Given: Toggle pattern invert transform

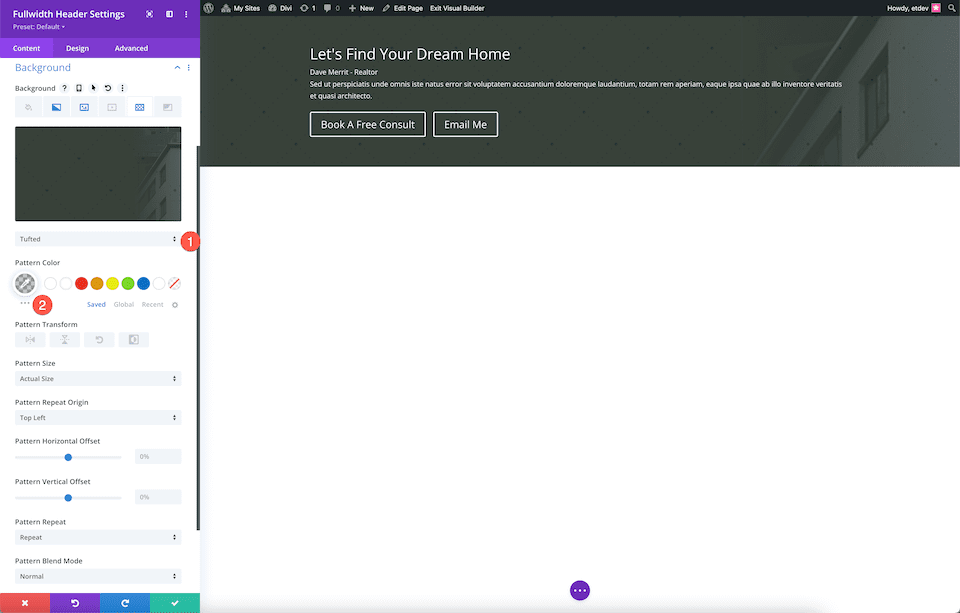Looking at the screenshot, I should click(x=133, y=340).
